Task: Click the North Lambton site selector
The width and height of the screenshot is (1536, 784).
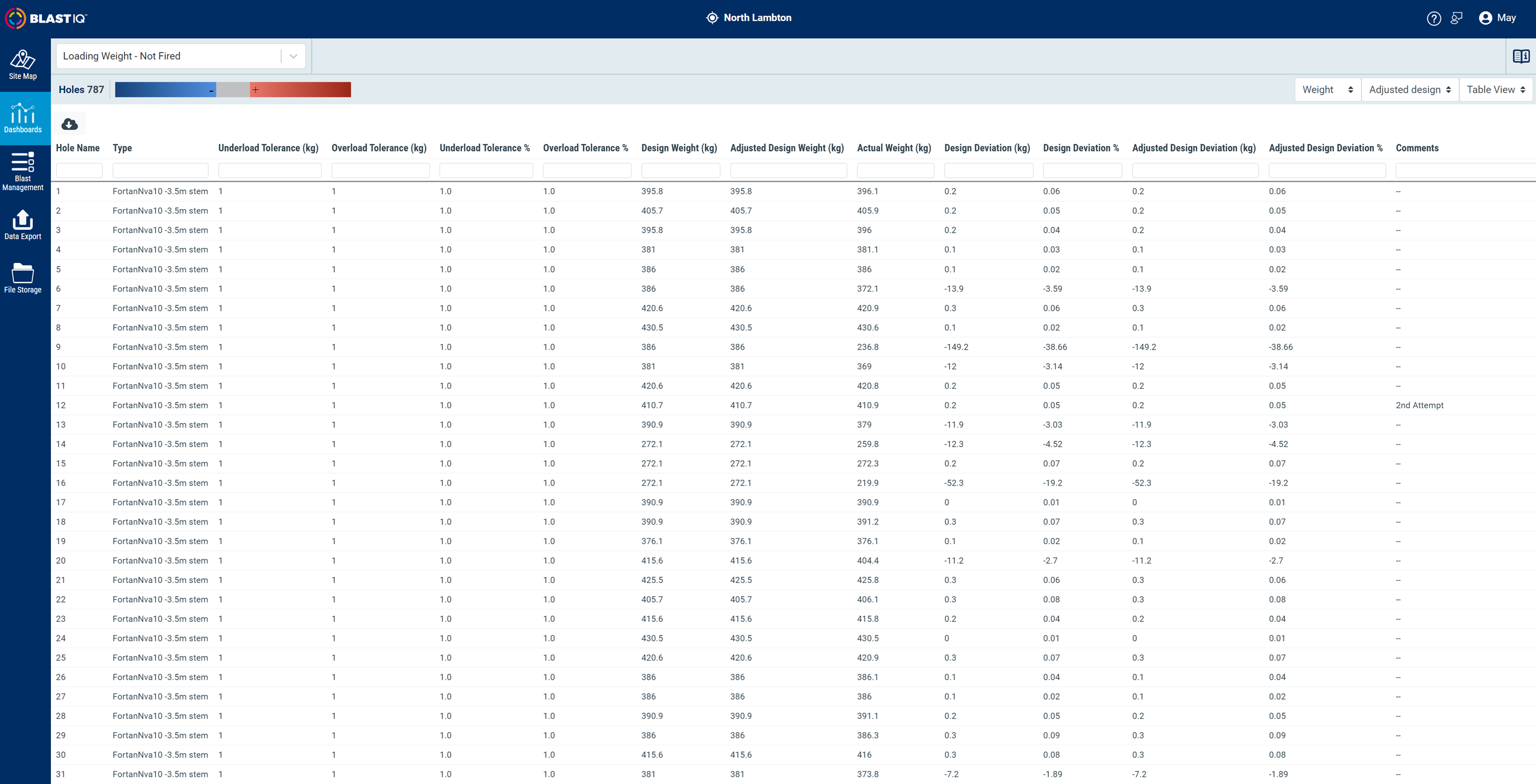Action: click(749, 18)
